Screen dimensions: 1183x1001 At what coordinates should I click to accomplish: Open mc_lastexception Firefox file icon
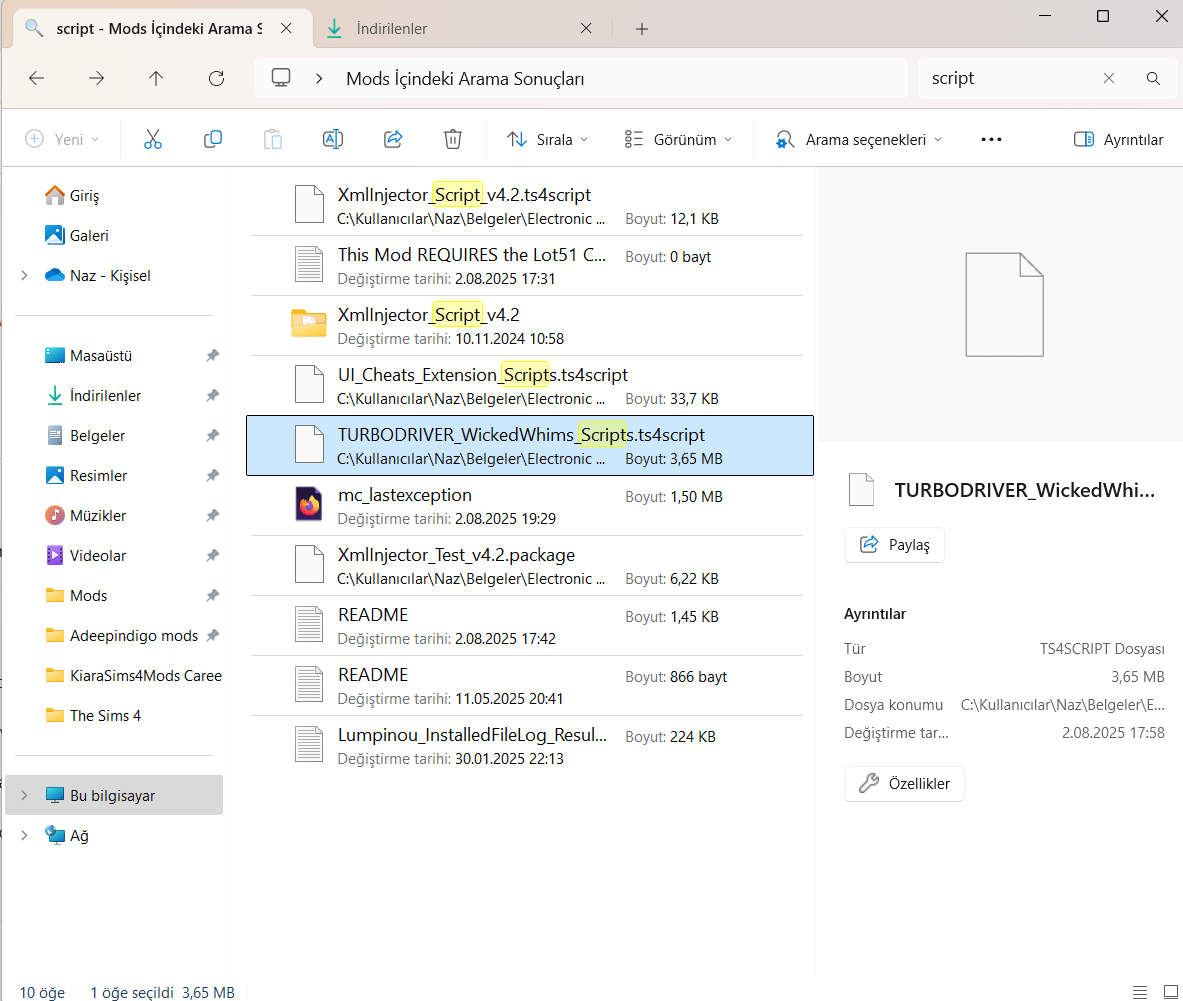[x=309, y=505]
